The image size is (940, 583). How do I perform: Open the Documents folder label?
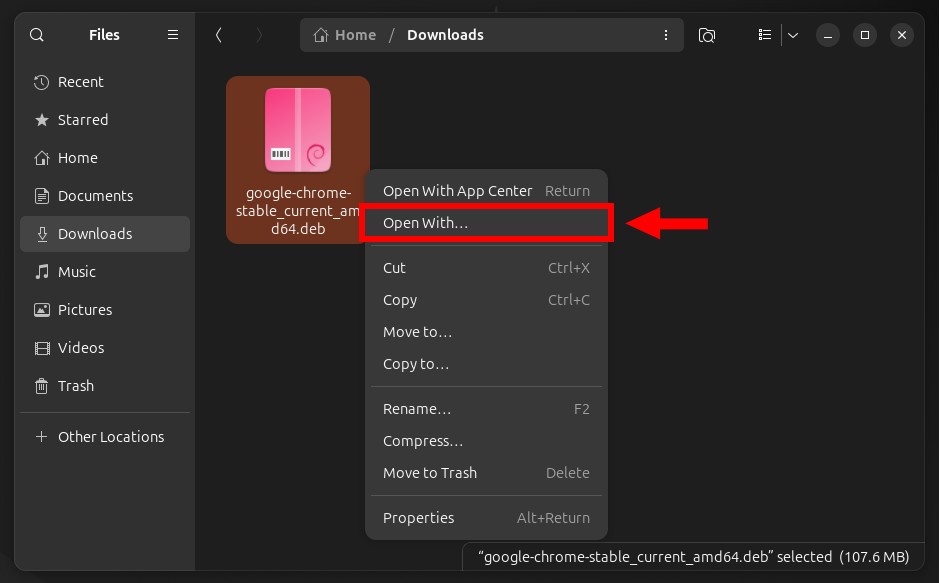coord(95,196)
